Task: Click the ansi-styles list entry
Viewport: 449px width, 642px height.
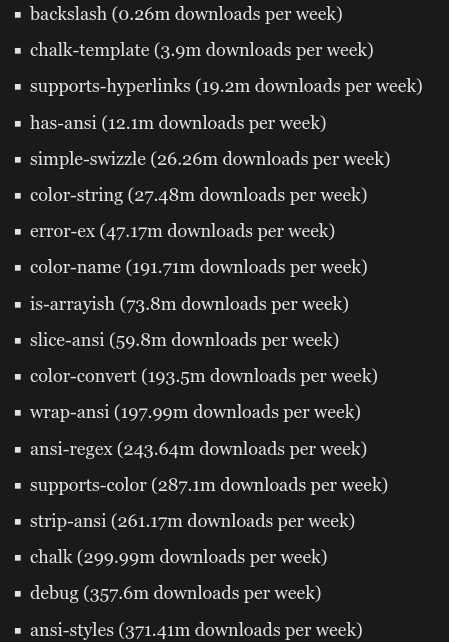Action: 196,630
